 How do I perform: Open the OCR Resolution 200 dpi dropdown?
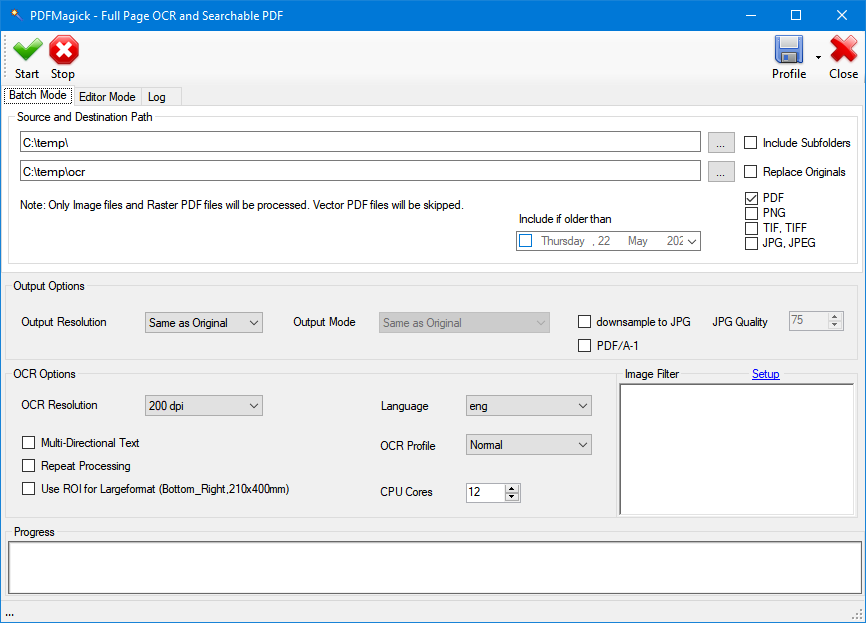point(204,405)
